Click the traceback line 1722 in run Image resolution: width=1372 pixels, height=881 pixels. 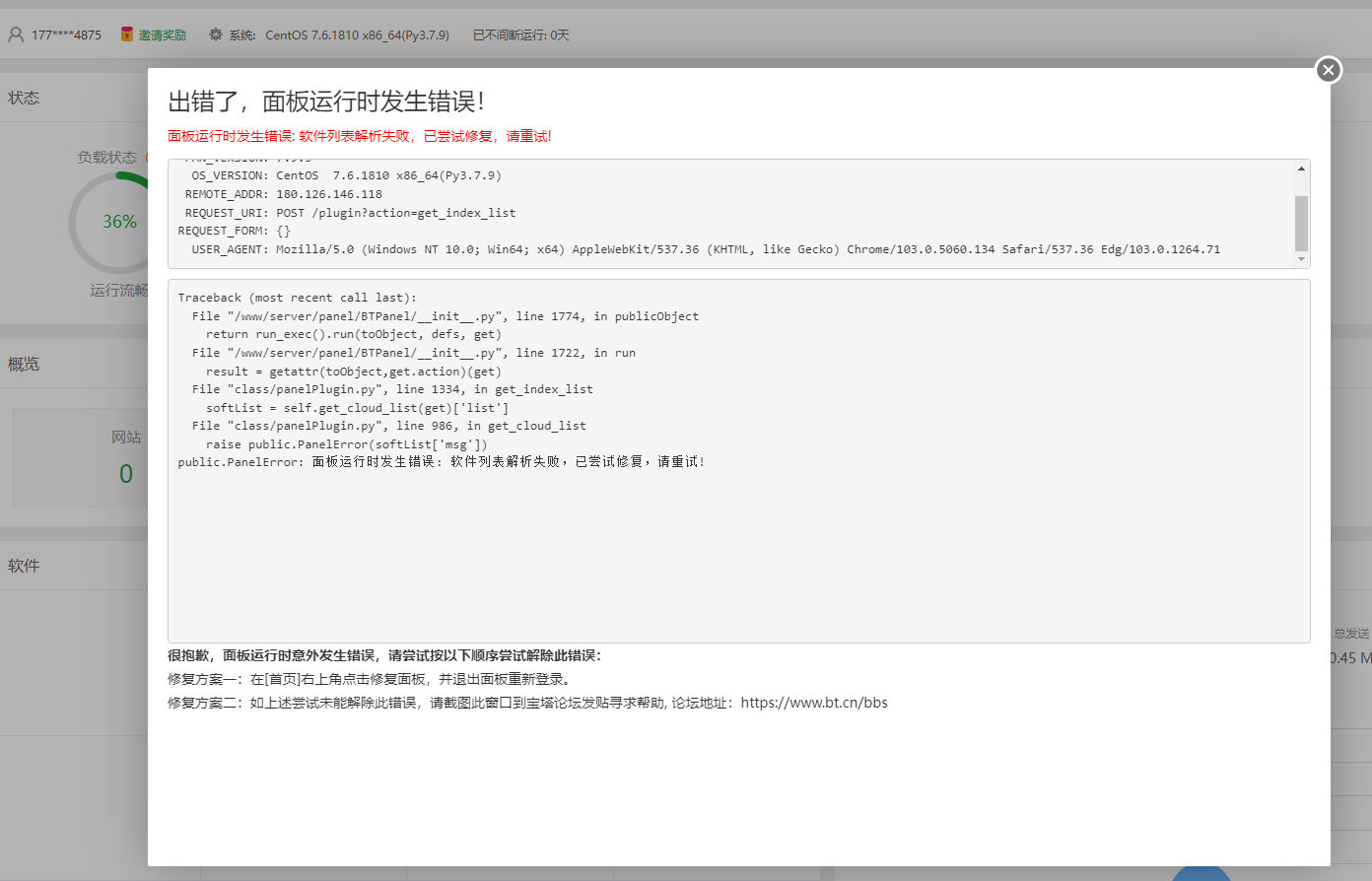(414, 353)
